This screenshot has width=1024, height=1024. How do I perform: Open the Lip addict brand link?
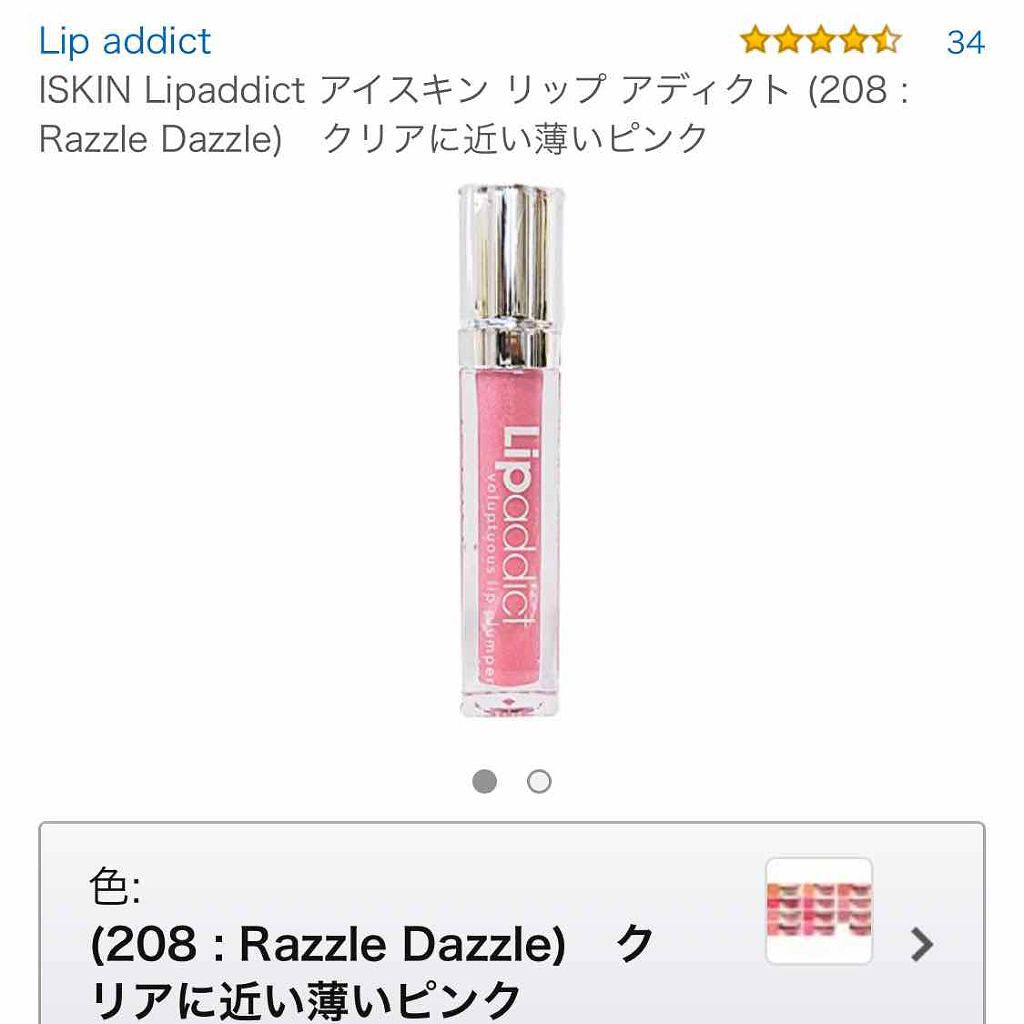point(125,41)
